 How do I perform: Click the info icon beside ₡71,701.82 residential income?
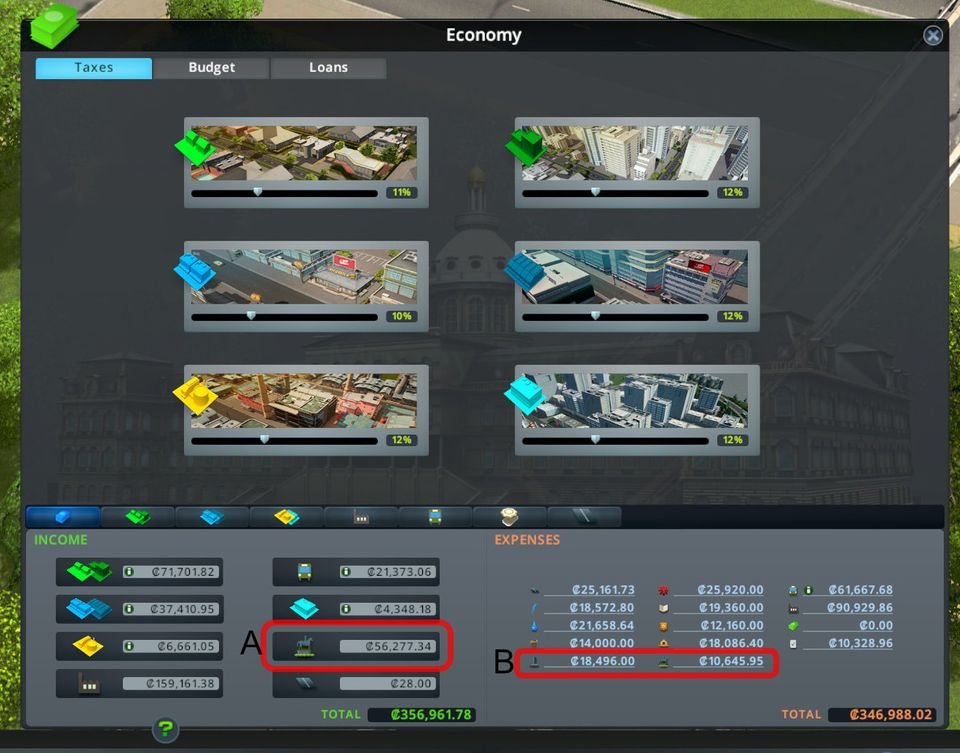[129, 572]
